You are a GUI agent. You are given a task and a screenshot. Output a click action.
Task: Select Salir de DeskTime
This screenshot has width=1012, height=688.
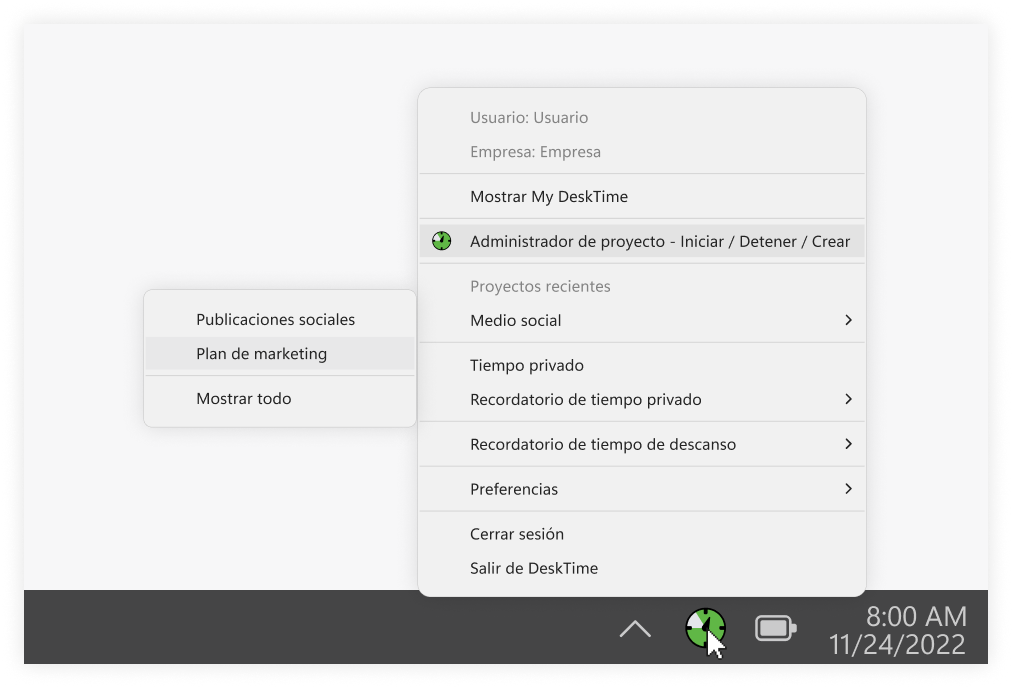tap(642, 568)
